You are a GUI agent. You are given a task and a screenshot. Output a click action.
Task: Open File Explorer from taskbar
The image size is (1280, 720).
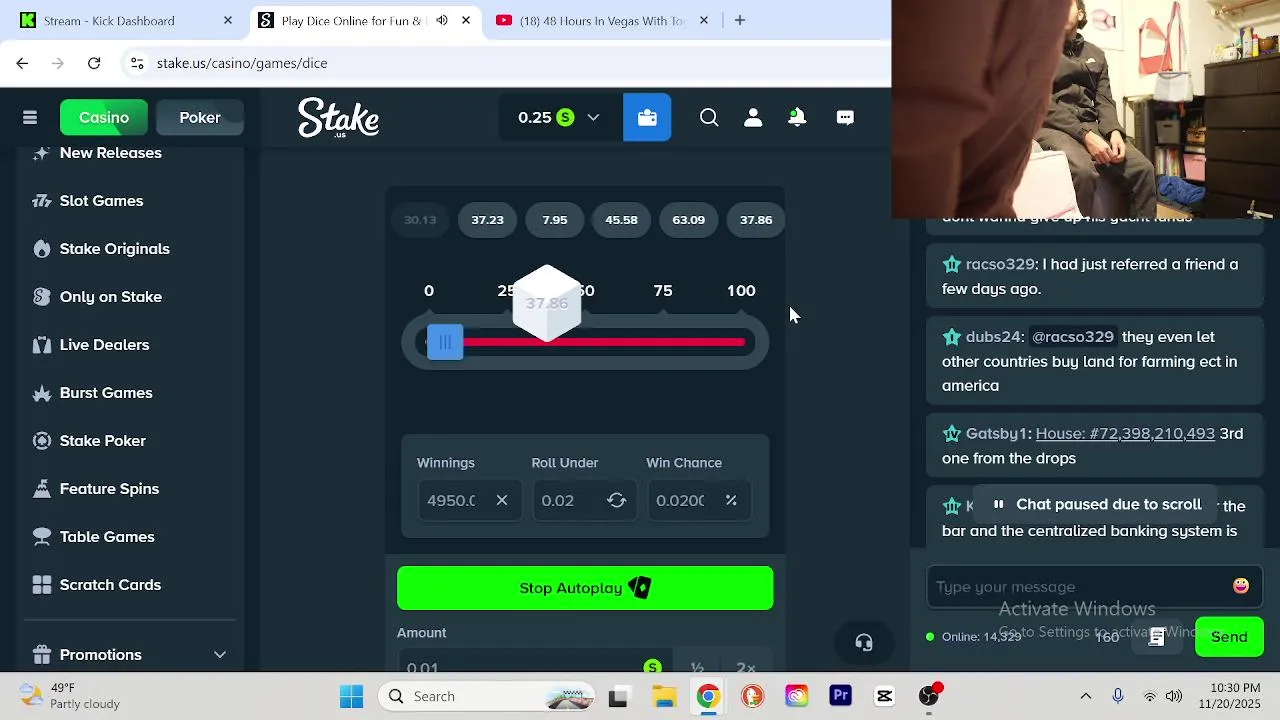[x=664, y=696]
